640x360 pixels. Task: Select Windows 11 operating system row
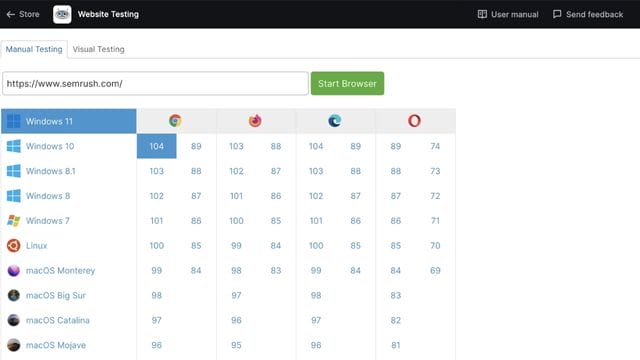(69, 121)
